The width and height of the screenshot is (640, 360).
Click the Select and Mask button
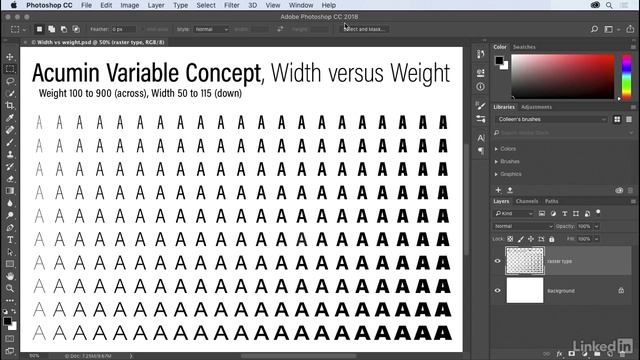coord(364,29)
